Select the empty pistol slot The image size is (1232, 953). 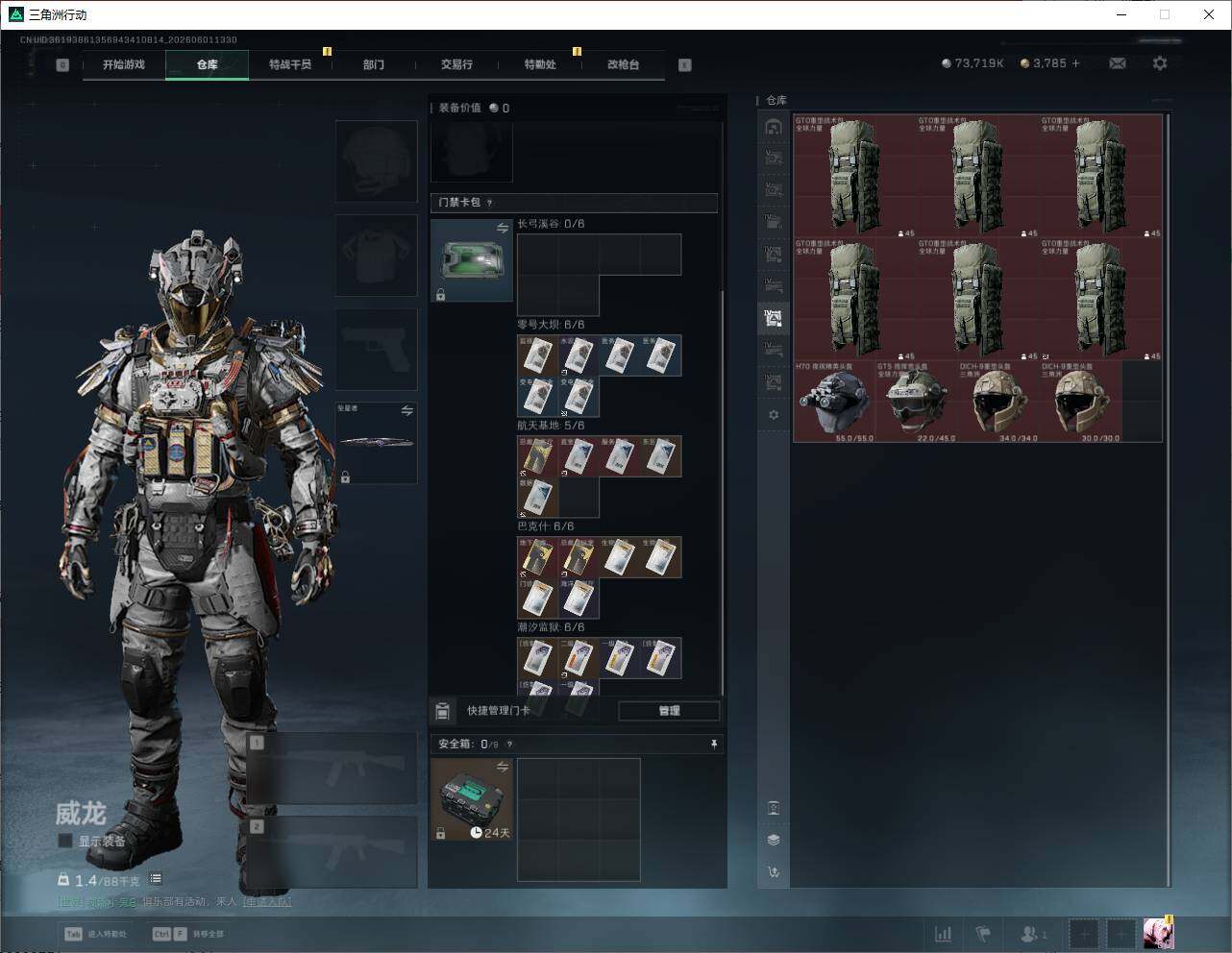[377, 350]
